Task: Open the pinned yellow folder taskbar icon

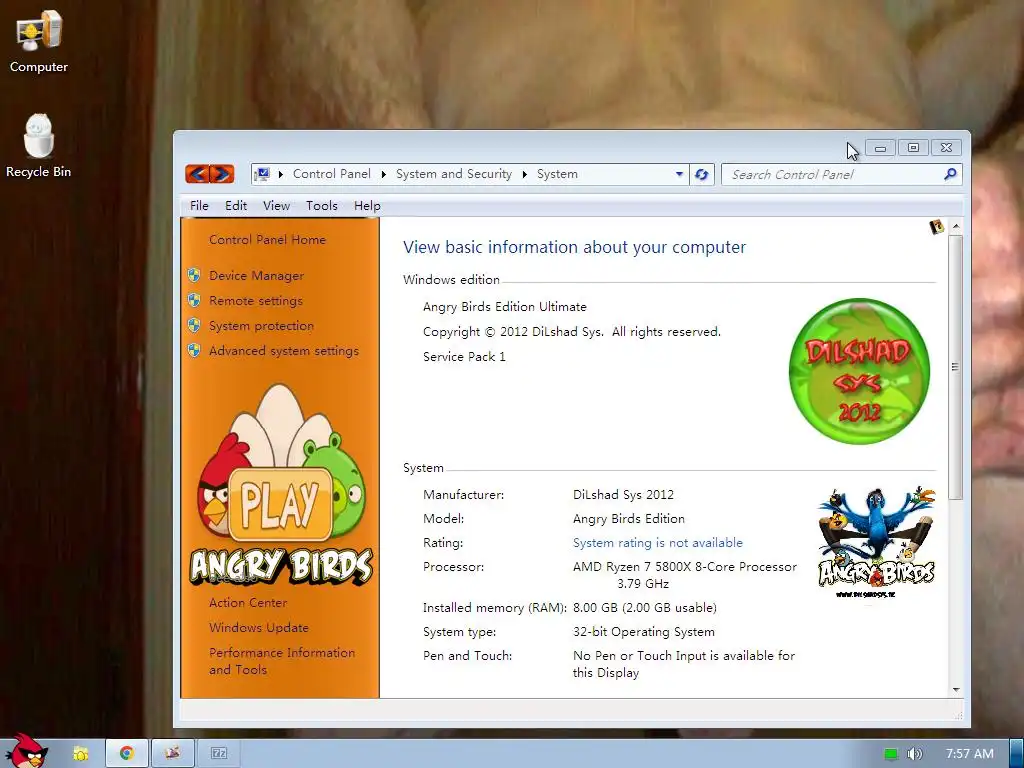Action: point(81,754)
